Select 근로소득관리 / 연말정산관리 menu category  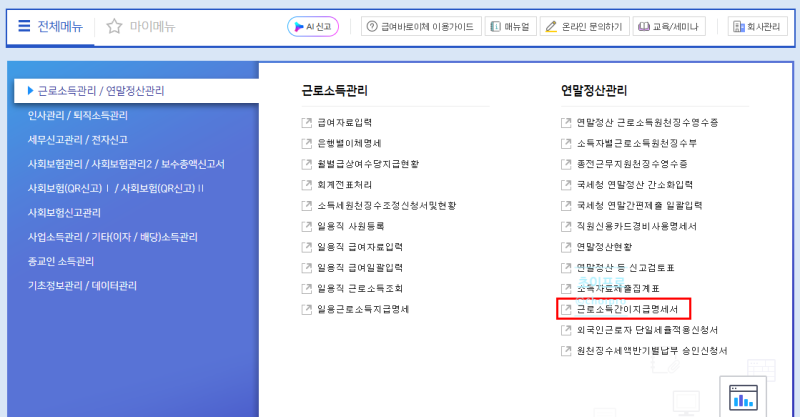click(x=136, y=91)
